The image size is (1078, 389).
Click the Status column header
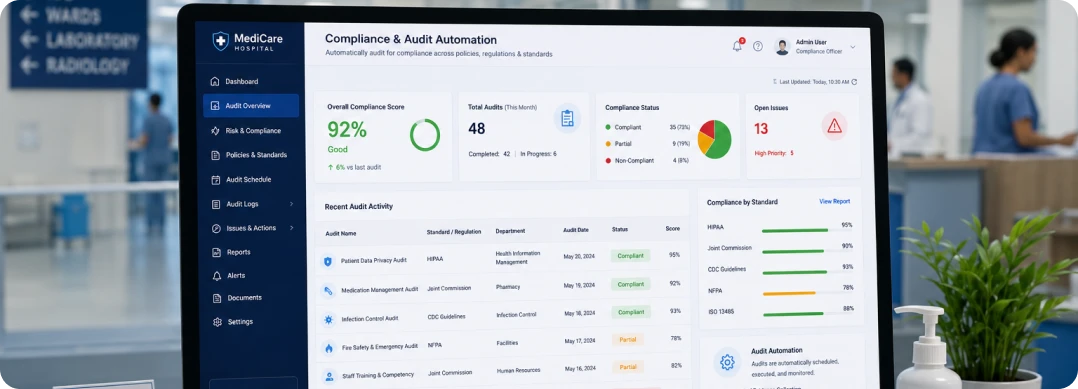(x=619, y=230)
